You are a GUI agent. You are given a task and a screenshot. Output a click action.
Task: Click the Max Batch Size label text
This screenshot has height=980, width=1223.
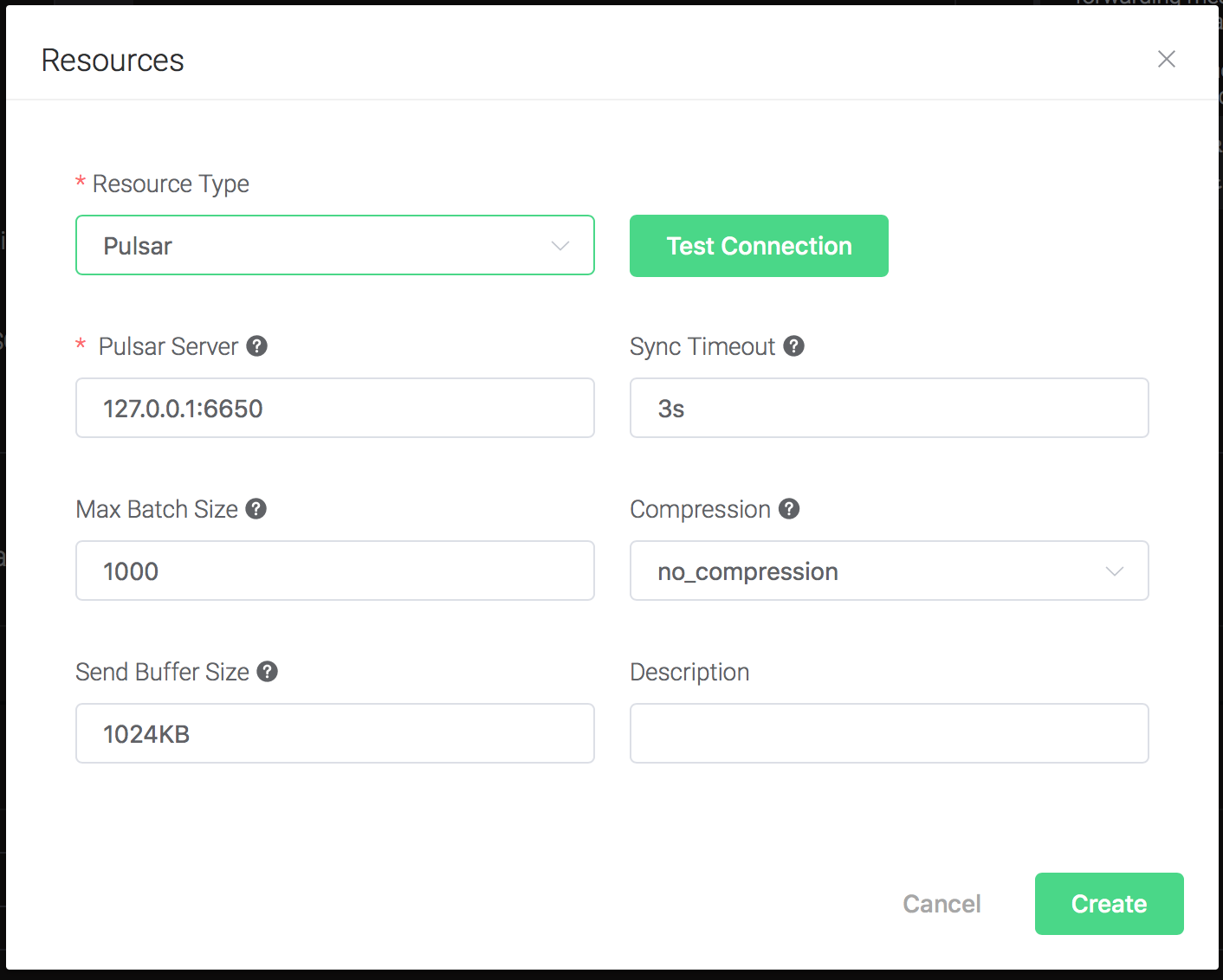[157, 509]
